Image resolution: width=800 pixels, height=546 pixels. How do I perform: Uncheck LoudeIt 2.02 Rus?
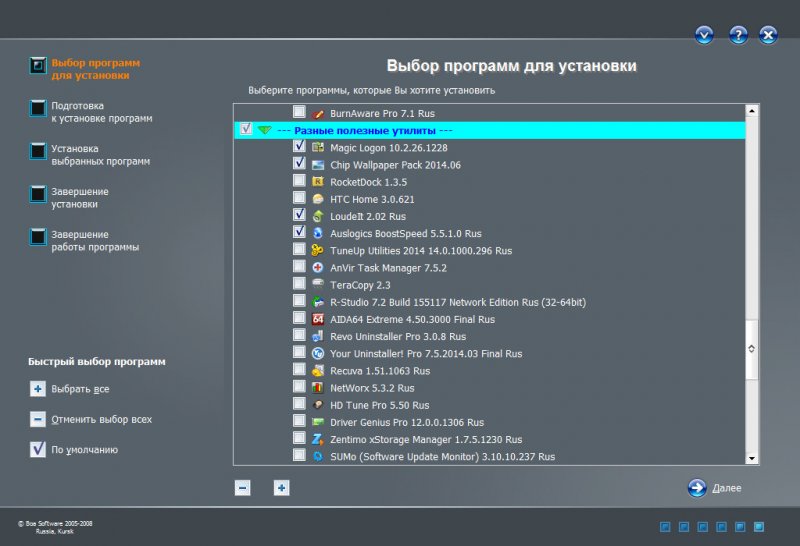[x=299, y=215]
